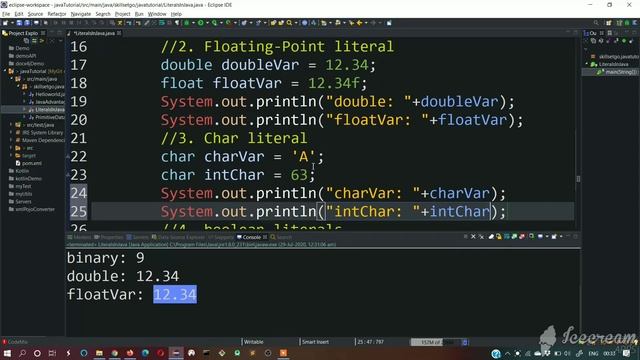Click the Save toolbar icon

pos(19,23)
